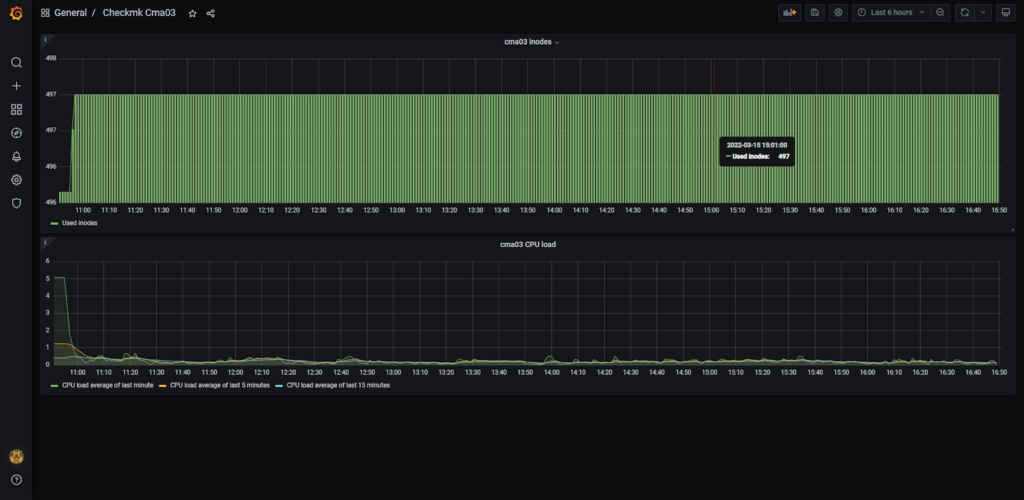The image size is (1024, 500).
Task: Click the 13:00 label on inodes time axis
Action: 397,210
